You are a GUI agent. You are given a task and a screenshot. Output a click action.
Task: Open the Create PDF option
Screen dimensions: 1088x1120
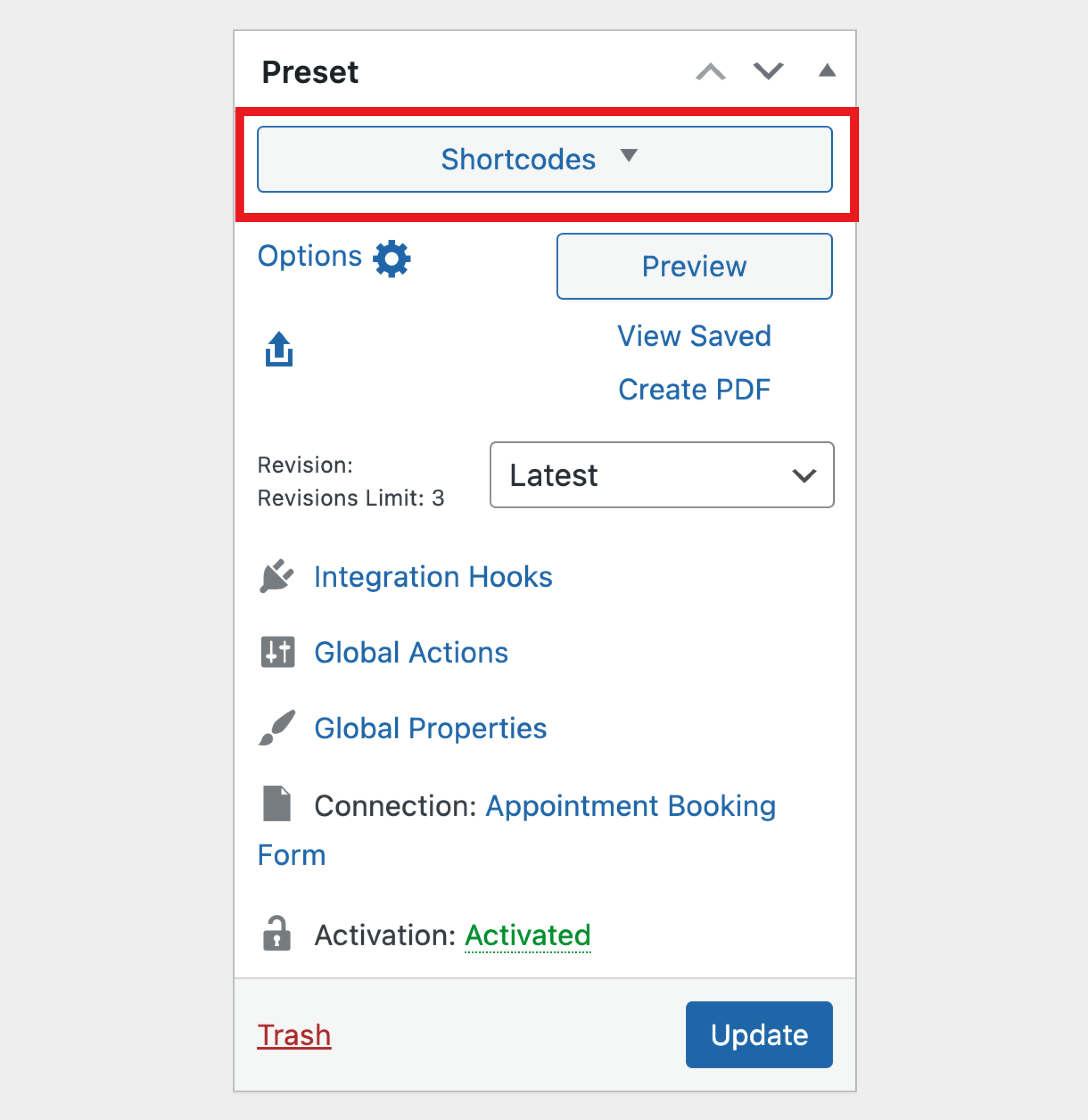point(694,389)
